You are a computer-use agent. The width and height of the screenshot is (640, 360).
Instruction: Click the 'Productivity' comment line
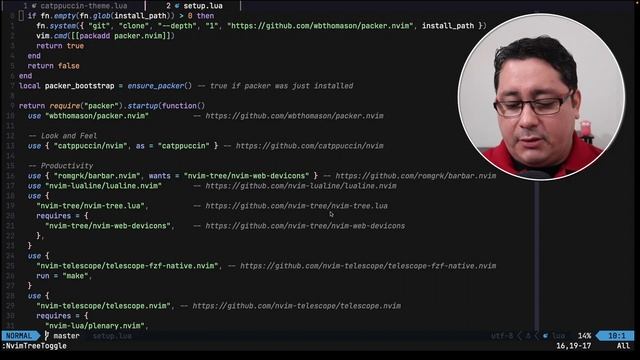pos(60,166)
